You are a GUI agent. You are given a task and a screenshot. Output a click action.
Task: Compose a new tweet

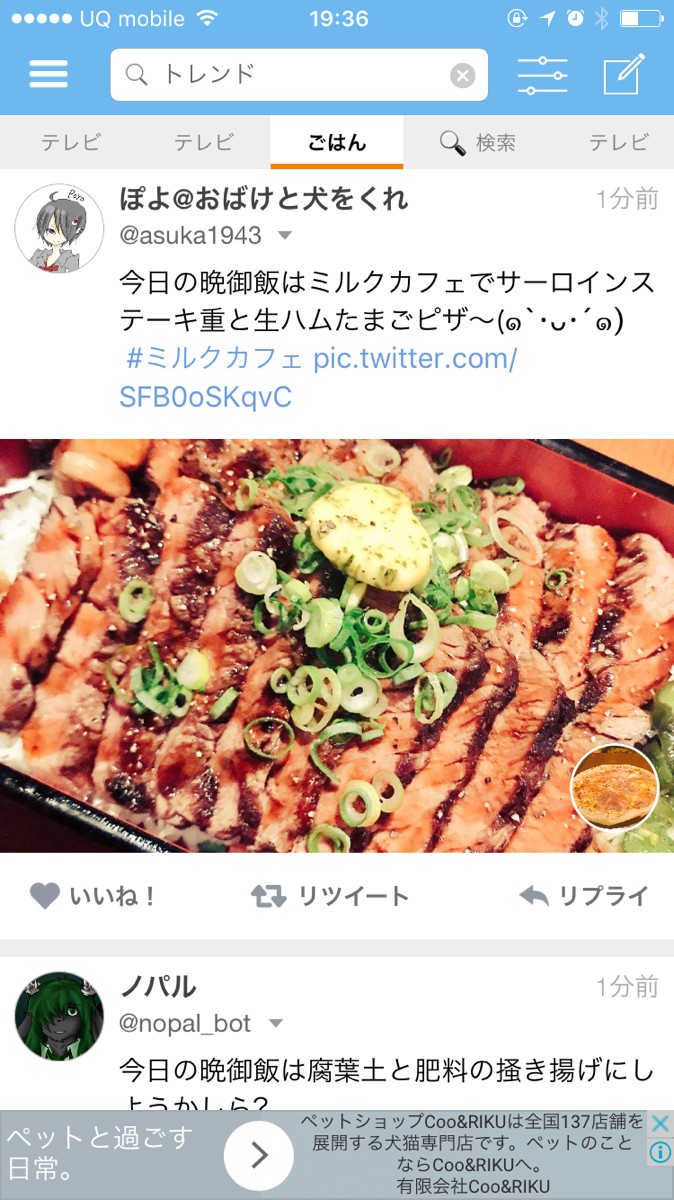click(x=625, y=74)
